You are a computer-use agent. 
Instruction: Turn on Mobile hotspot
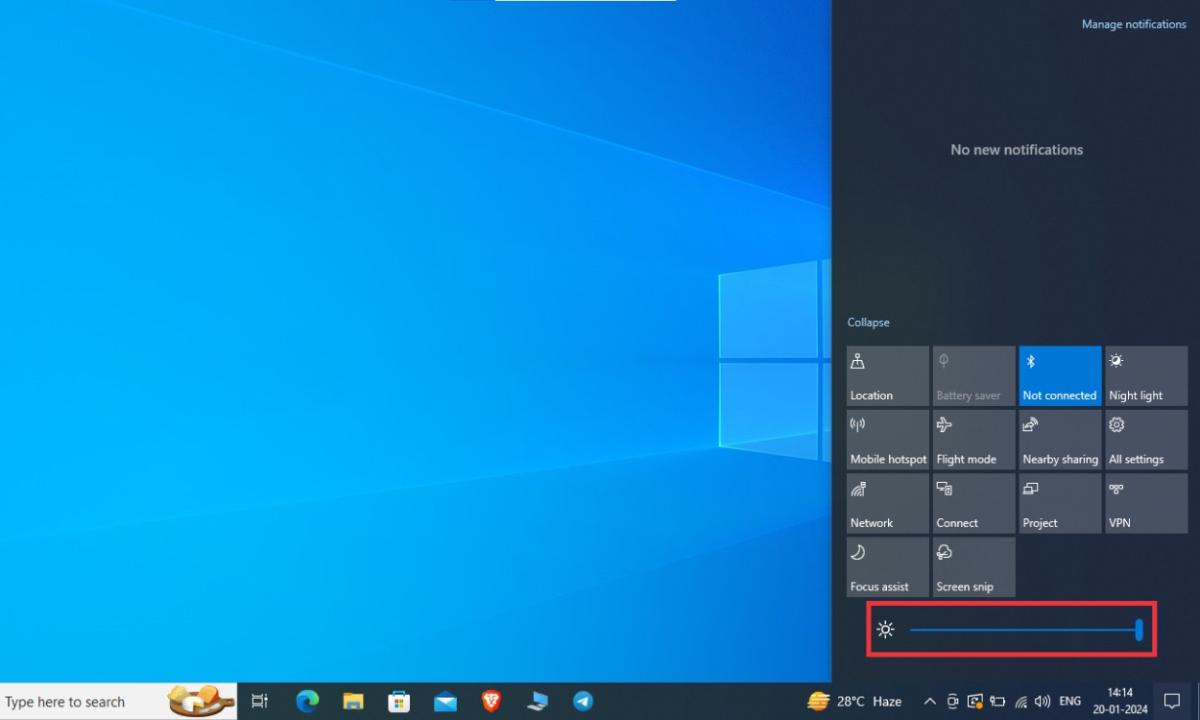(886, 439)
